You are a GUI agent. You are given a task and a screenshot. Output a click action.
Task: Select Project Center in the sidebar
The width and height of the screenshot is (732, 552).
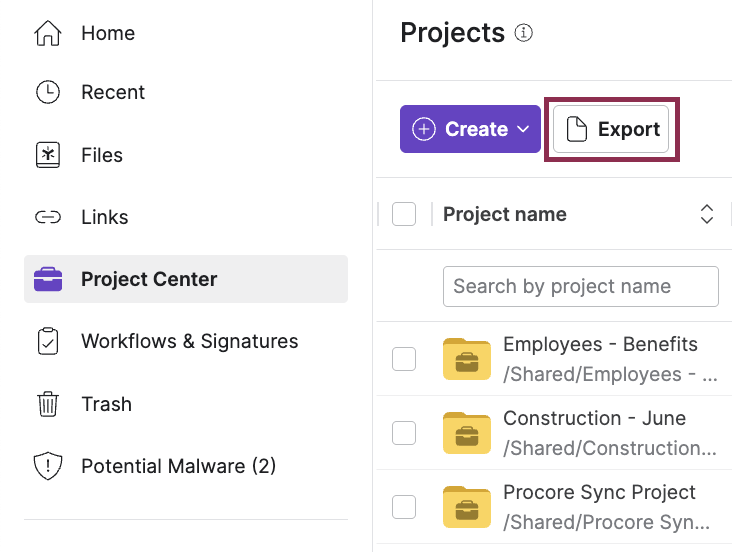pyautogui.click(x=186, y=279)
